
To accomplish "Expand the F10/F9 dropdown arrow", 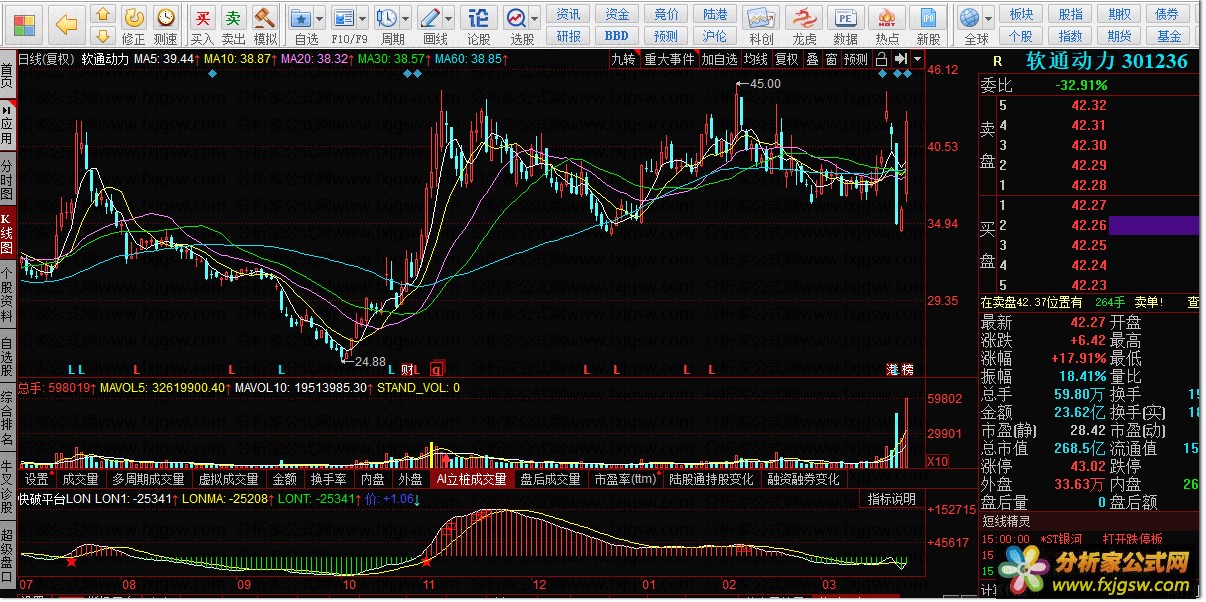I will pyautogui.click(x=363, y=19).
